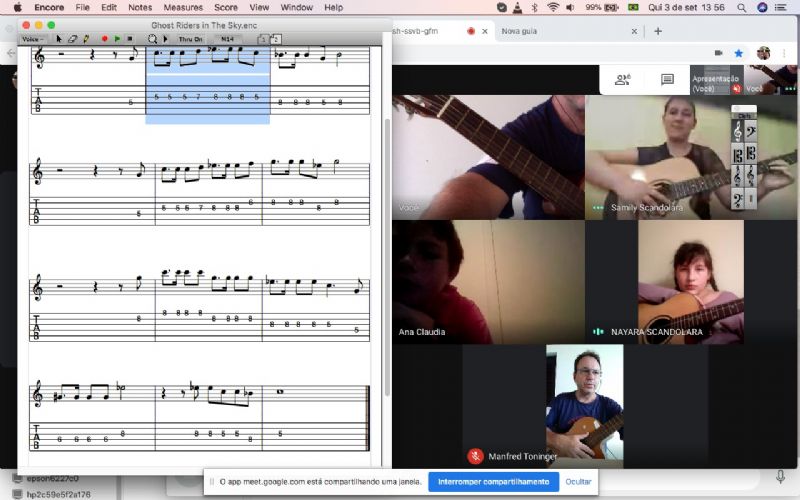Select Ana Claudia's video tile
Screen dimensions: 800x500
(488, 282)
